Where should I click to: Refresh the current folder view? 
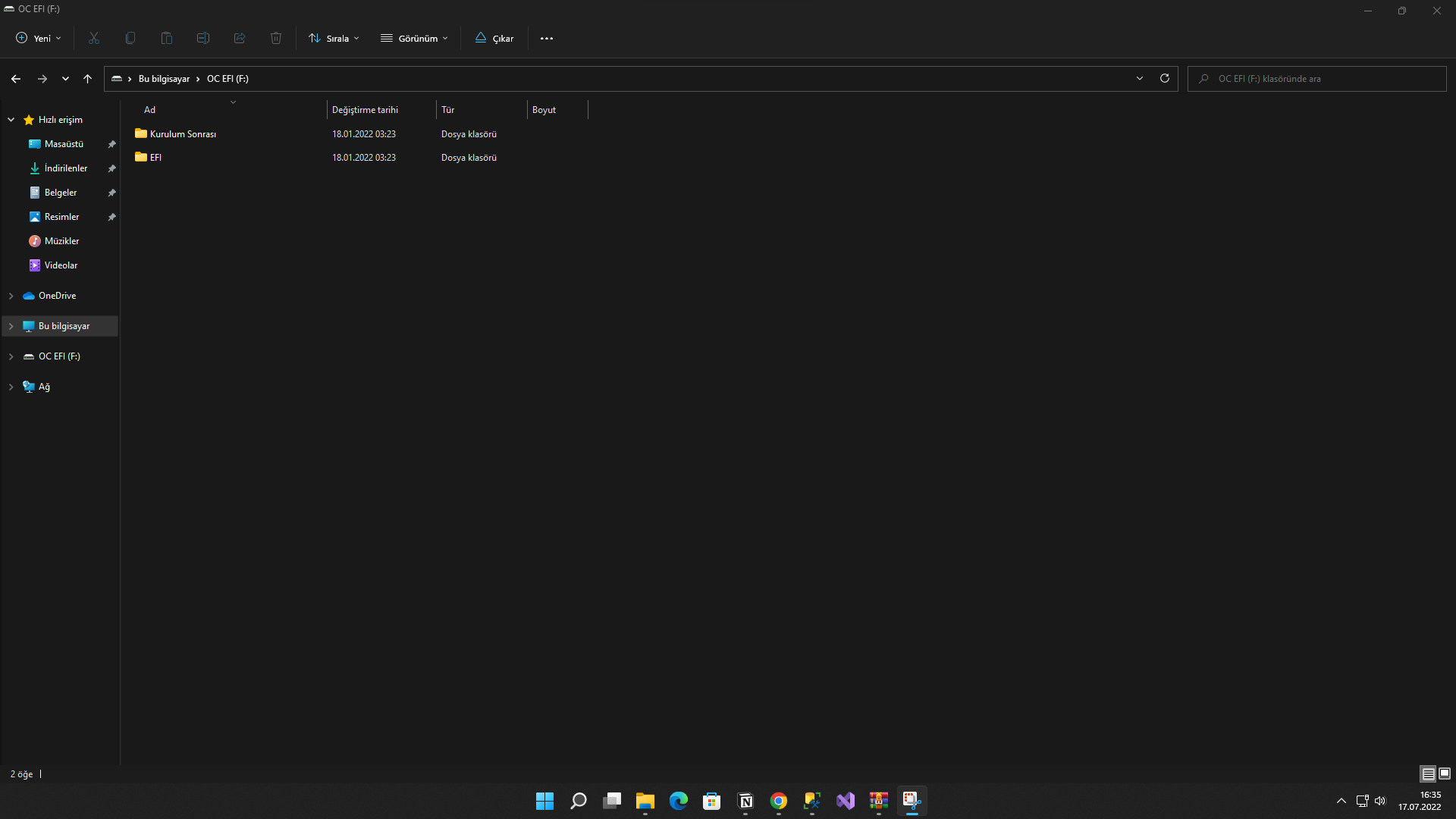click(1165, 78)
